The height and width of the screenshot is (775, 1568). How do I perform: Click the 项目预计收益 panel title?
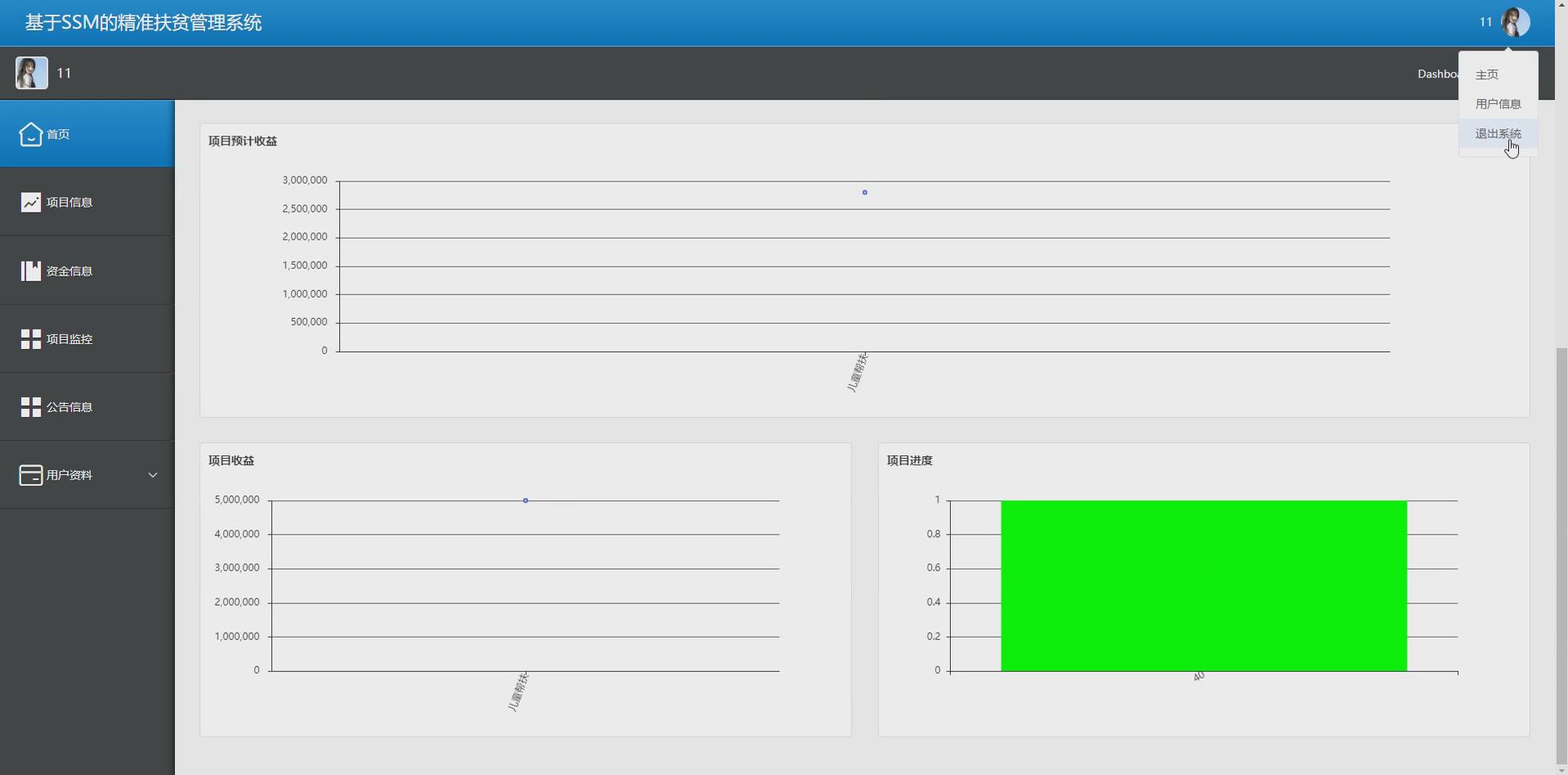pos(243,141)
